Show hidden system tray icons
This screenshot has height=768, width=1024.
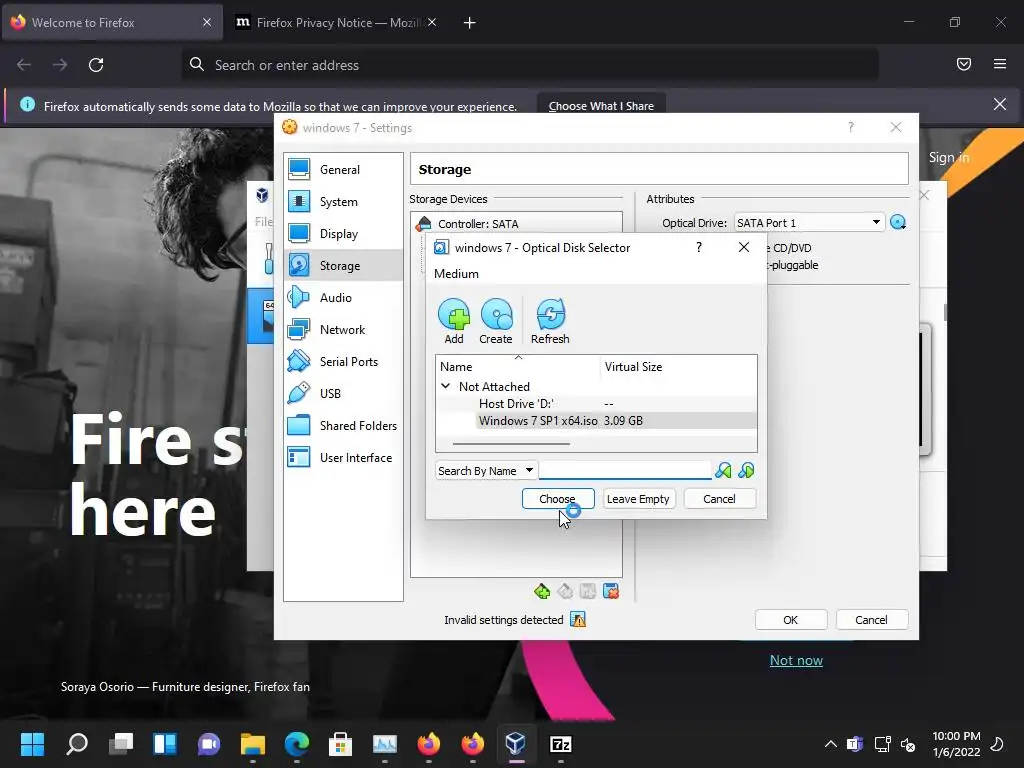pos(831,744)
